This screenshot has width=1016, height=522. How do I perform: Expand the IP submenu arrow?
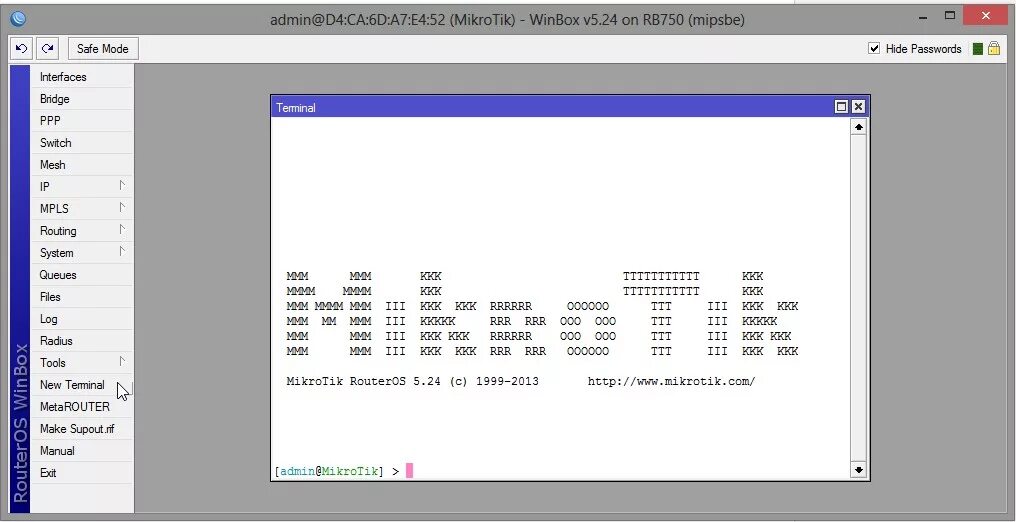[122, 186]
